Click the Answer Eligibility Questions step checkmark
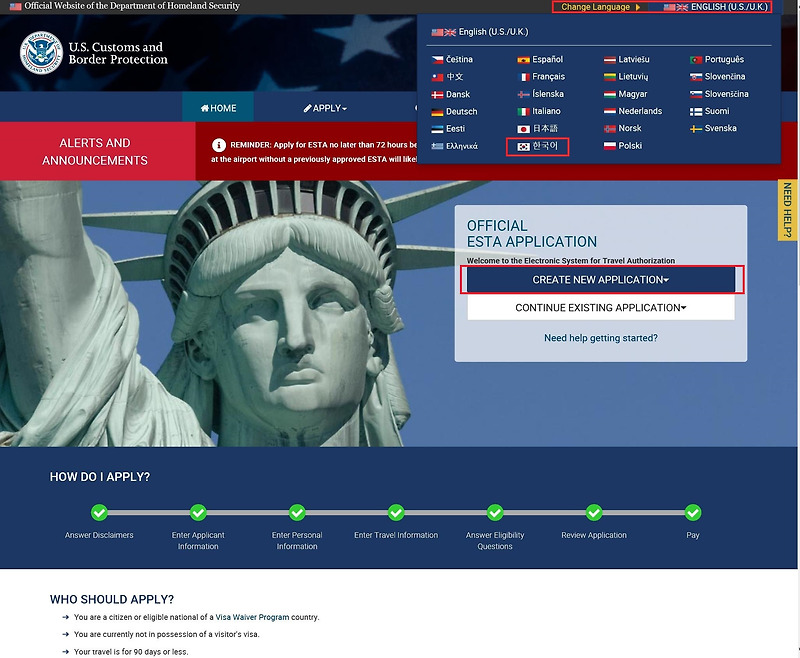 tap(495, 512)
